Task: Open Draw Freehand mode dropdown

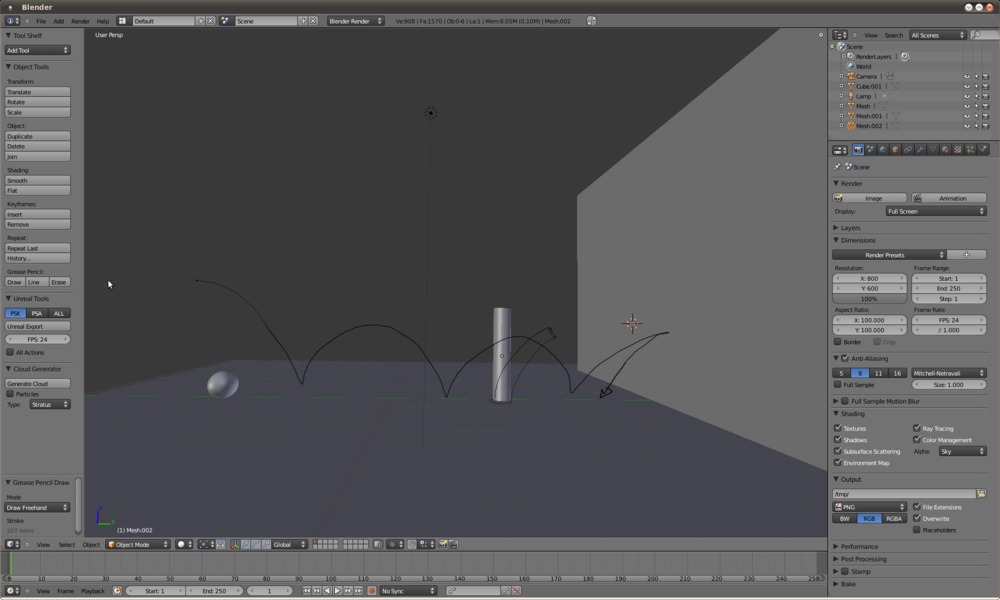Action: pos(38,508)
